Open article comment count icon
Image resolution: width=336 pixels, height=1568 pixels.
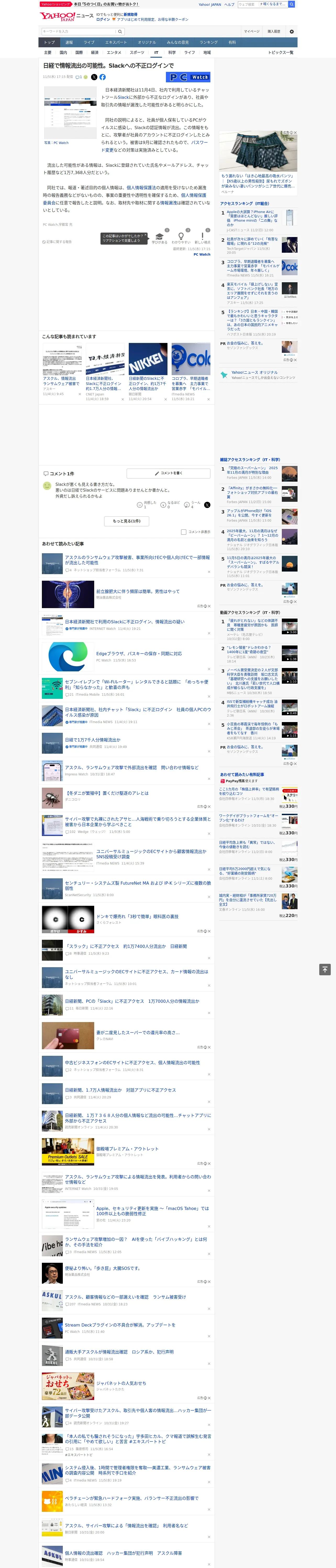tap(79, 77)
